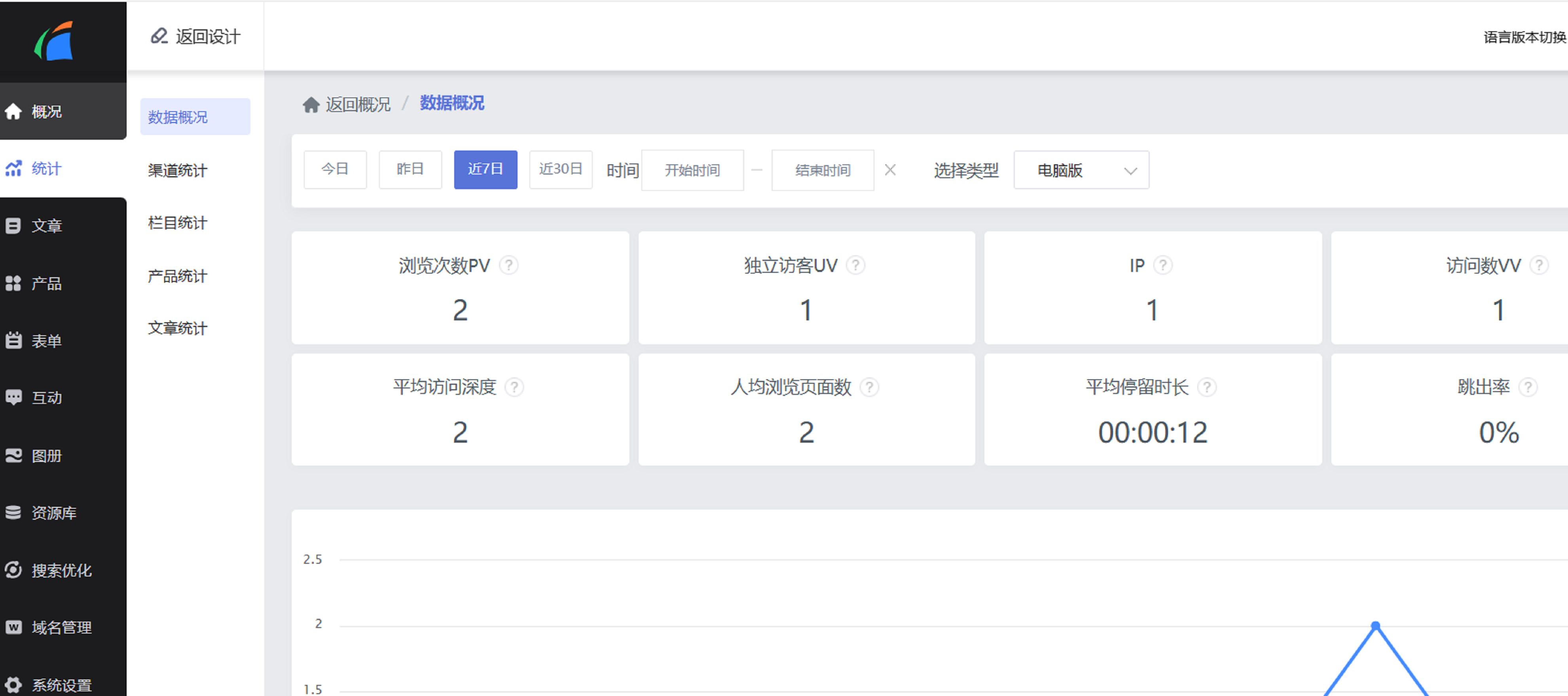Image resolution: width=1568 pixels, height=696 pixels.
Task: Click the question mark next to 独立访客UV
Action: [x=855, y=266]
